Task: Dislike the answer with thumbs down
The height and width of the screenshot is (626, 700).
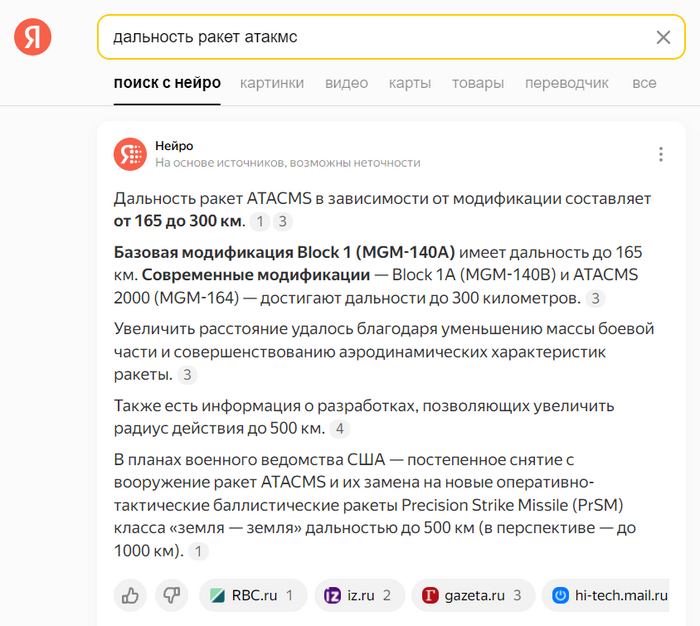Action: click(172, 596)
